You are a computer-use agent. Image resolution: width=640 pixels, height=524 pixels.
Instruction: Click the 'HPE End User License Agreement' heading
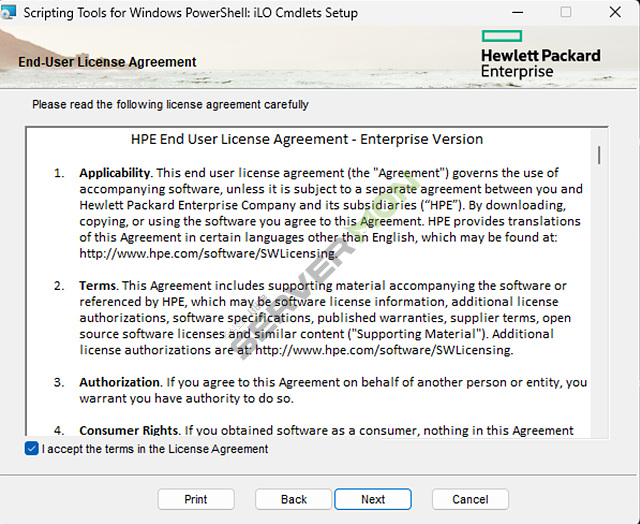tap(307, 139)
